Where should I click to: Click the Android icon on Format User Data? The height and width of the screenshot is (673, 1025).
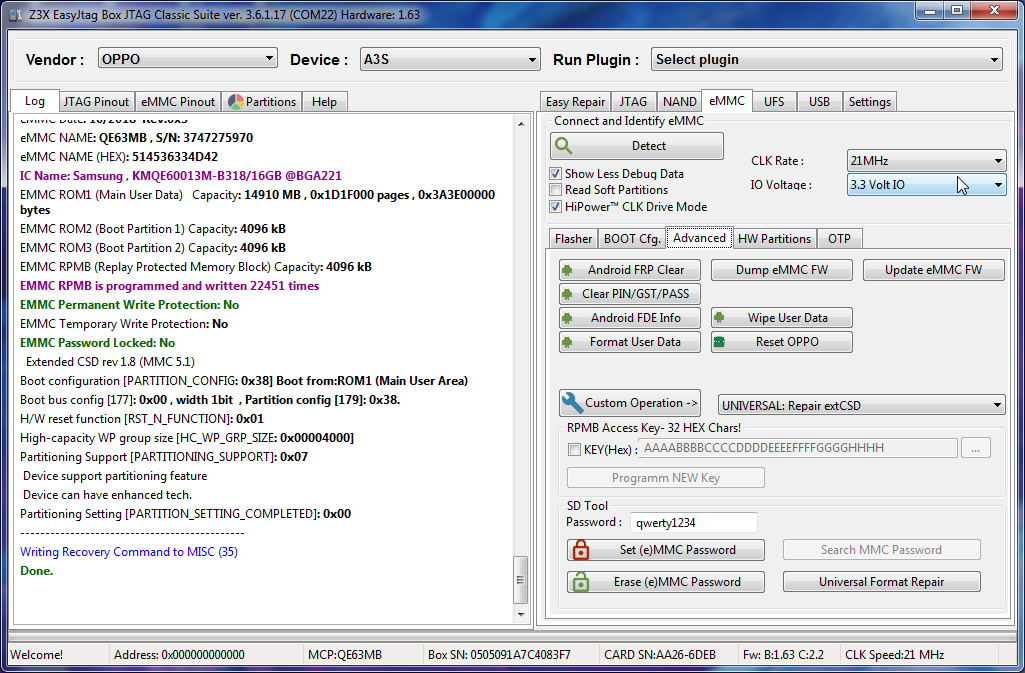567,342
